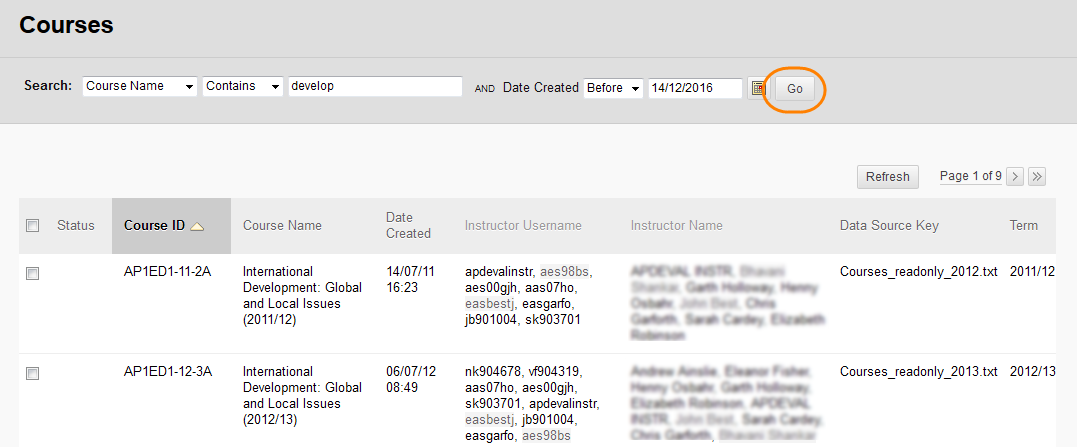
Task: Open the date picker calendar icon
Action: pyautogui.click(x=758, y=88)
